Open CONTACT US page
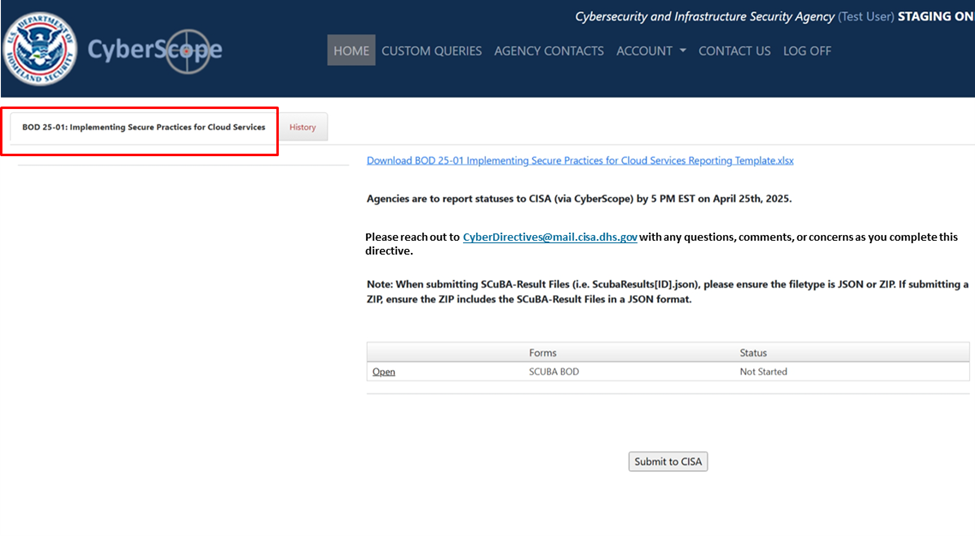 point(734,51)
